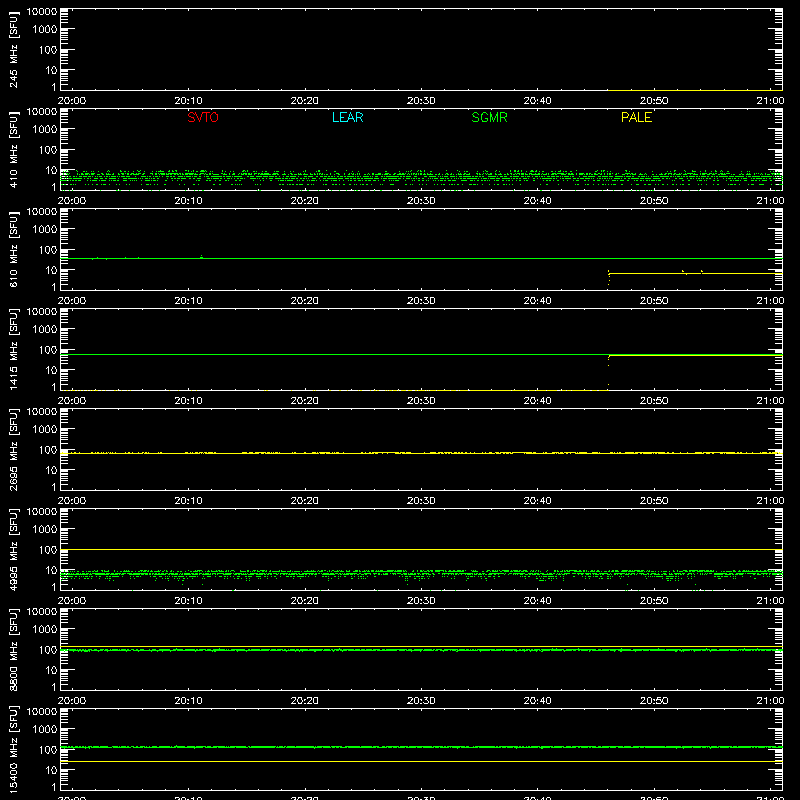Click the 100 tick label of the 610 MHz panel
Screen dimensions: 800x800
click(x=48, y=250)
